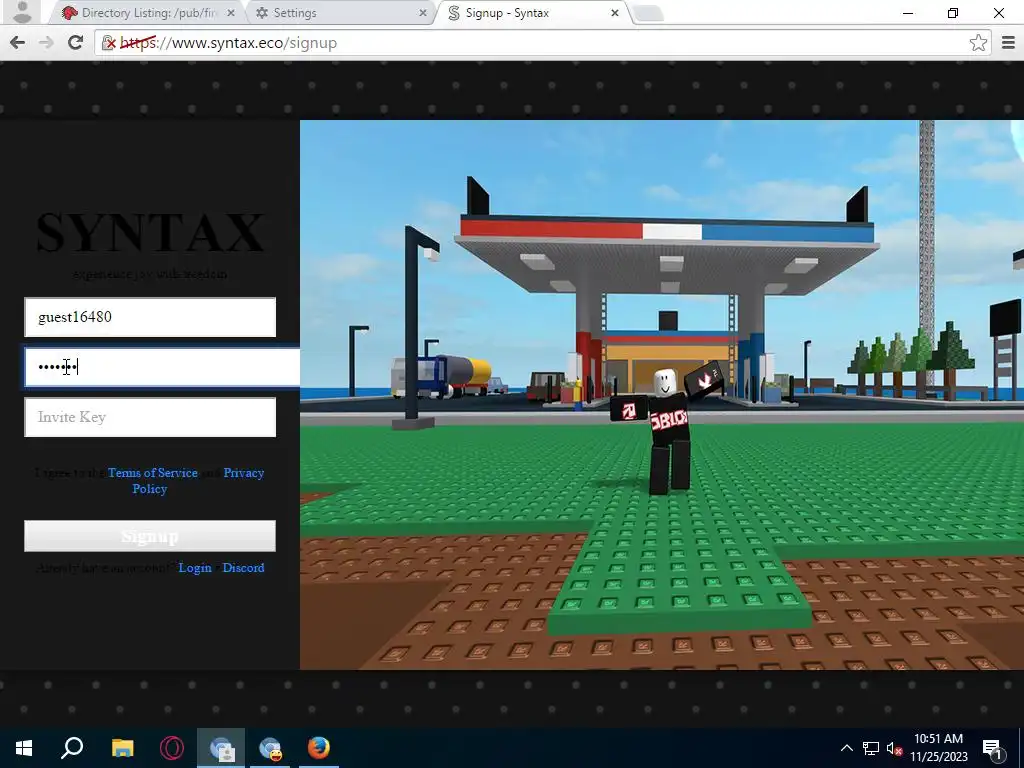Restore down the Chrome window
The width and height of the screenshot is (1024, 768).
point(953,12)
